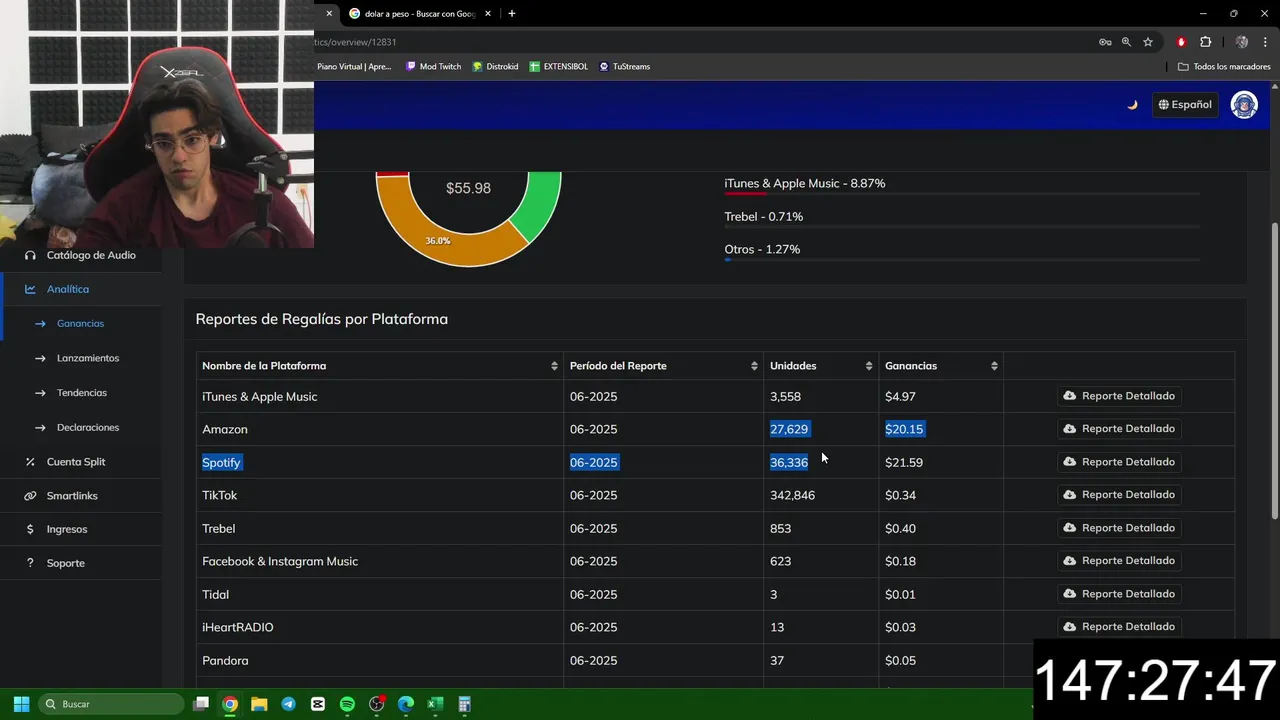Open Chrome extensions puzzle menu
This screenshot has height=720, width=1280.
[x=1205, y=42]
